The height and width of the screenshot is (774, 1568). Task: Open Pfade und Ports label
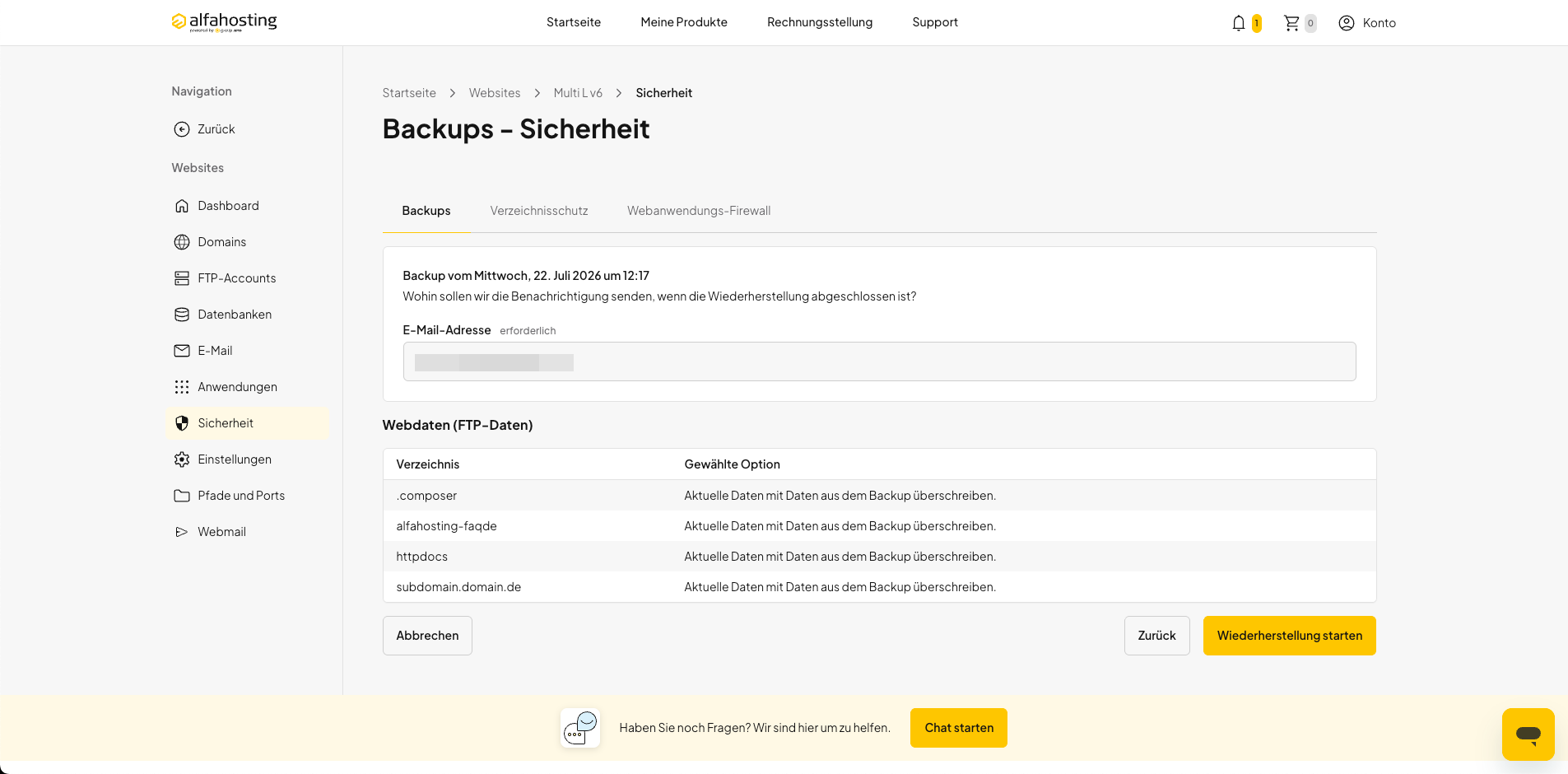click(x=241, y=496)
